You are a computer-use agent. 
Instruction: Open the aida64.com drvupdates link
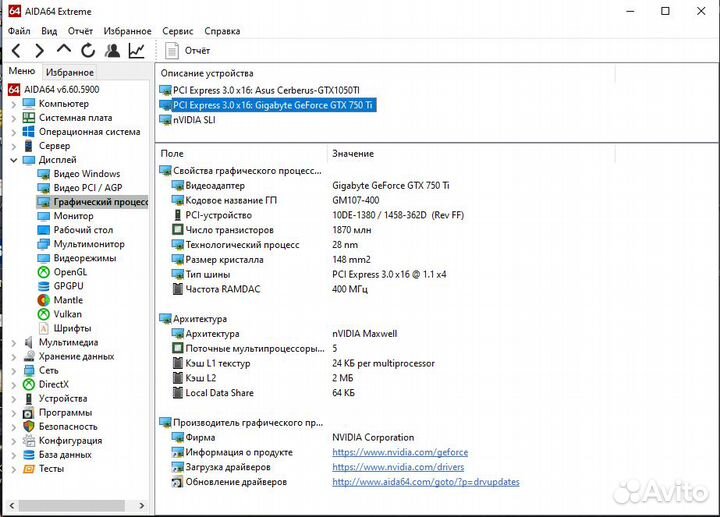tap(426, 482)
